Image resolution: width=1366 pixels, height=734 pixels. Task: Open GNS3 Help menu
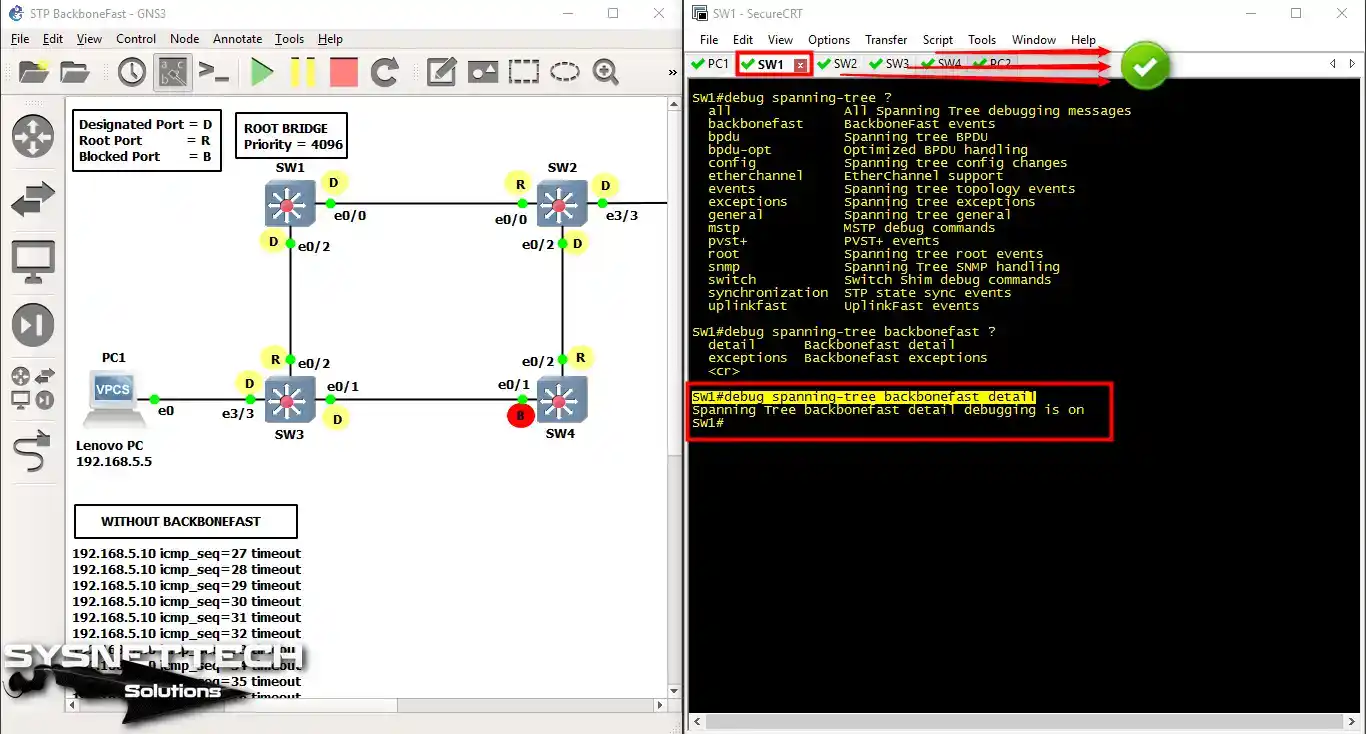click(x=330, y=39)
